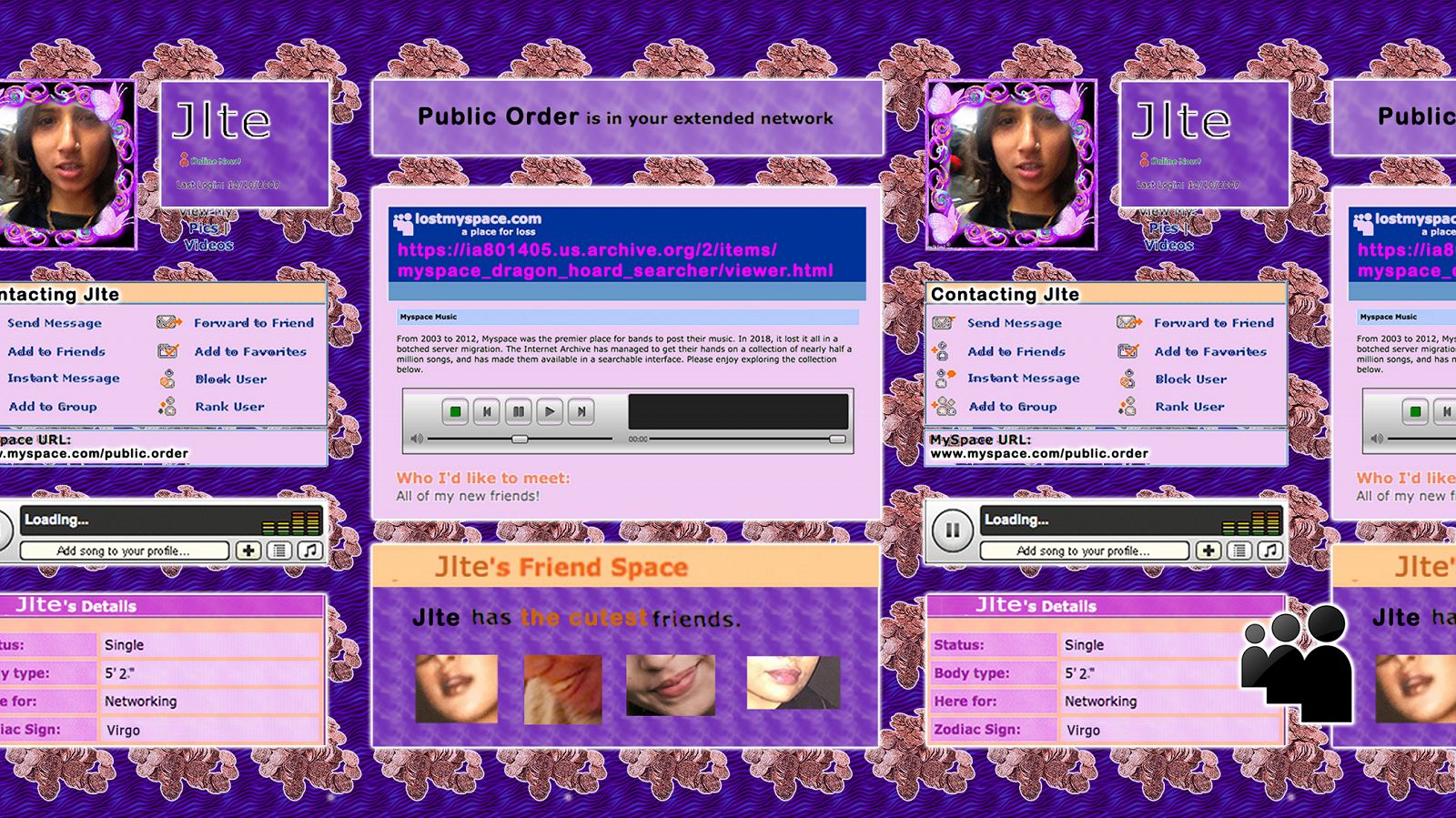Click the 'All of my new friends!' text
Screen dimensions: 1456x818
coord(468,496)
